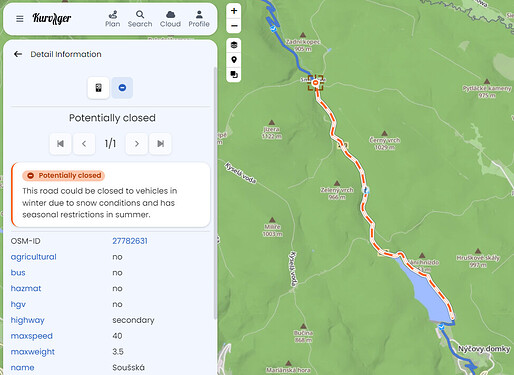Open the hazmat tag link
The image size is (514, 375).
[26, 288]
